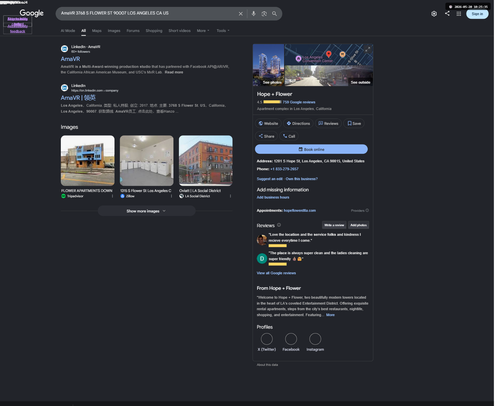Image resolution: width=500 pixels, height=406 pixels.
Task: Click the Share button in panel
Action: (266, 136)
